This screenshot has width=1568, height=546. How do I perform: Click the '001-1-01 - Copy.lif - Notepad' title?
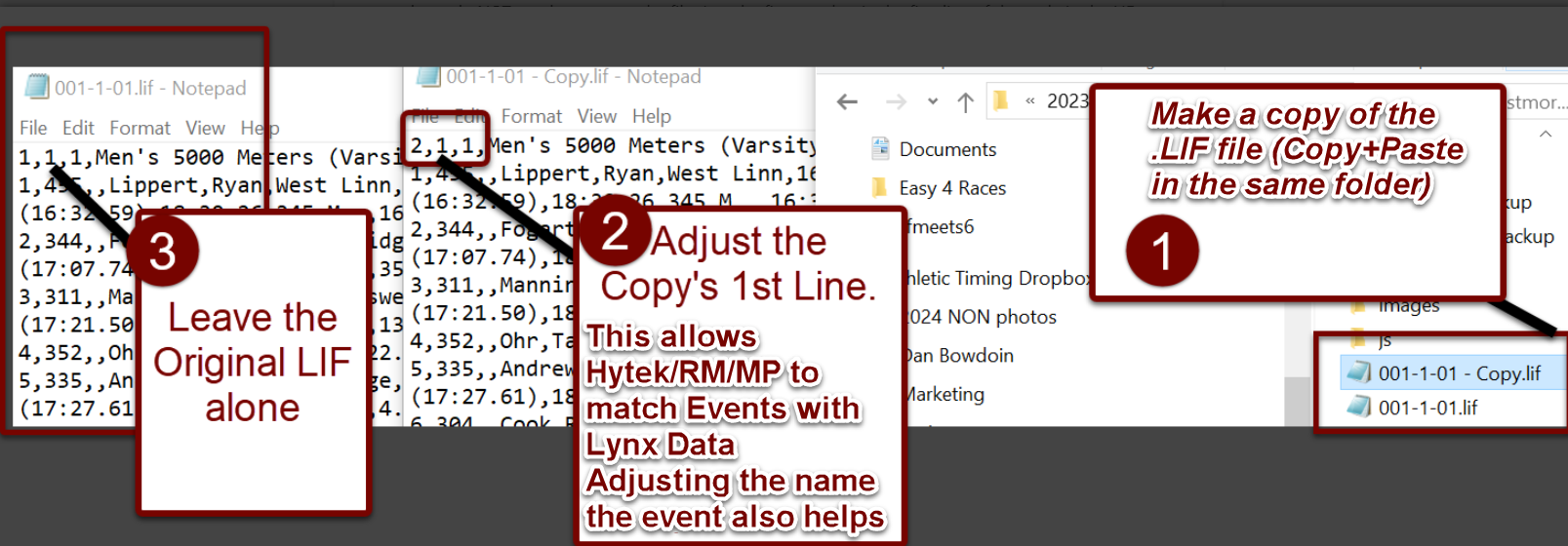click(573, 76)
